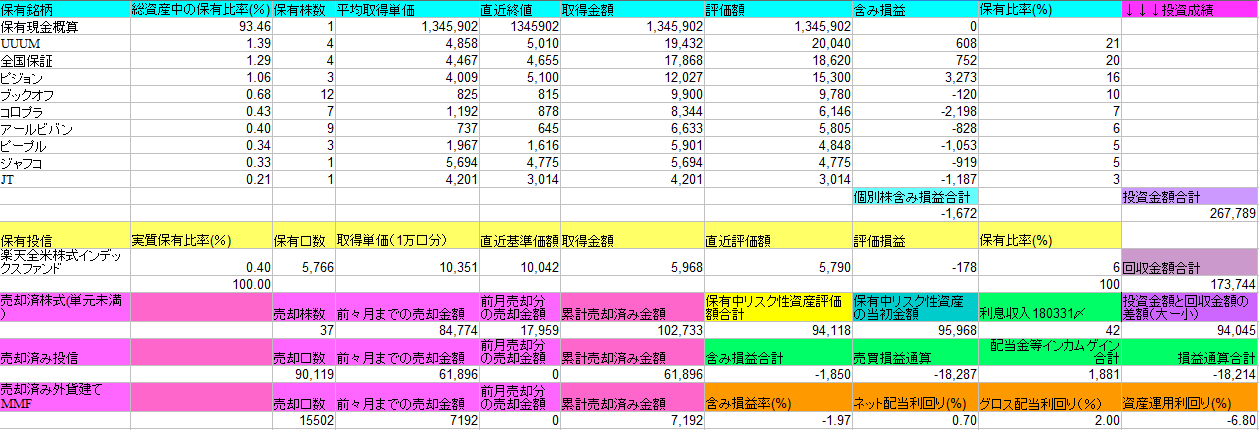This screenshot has height=430, width=1259.
Task: Select the 楽天全米株式インデックスファンド cell
Action: [65, 264]
